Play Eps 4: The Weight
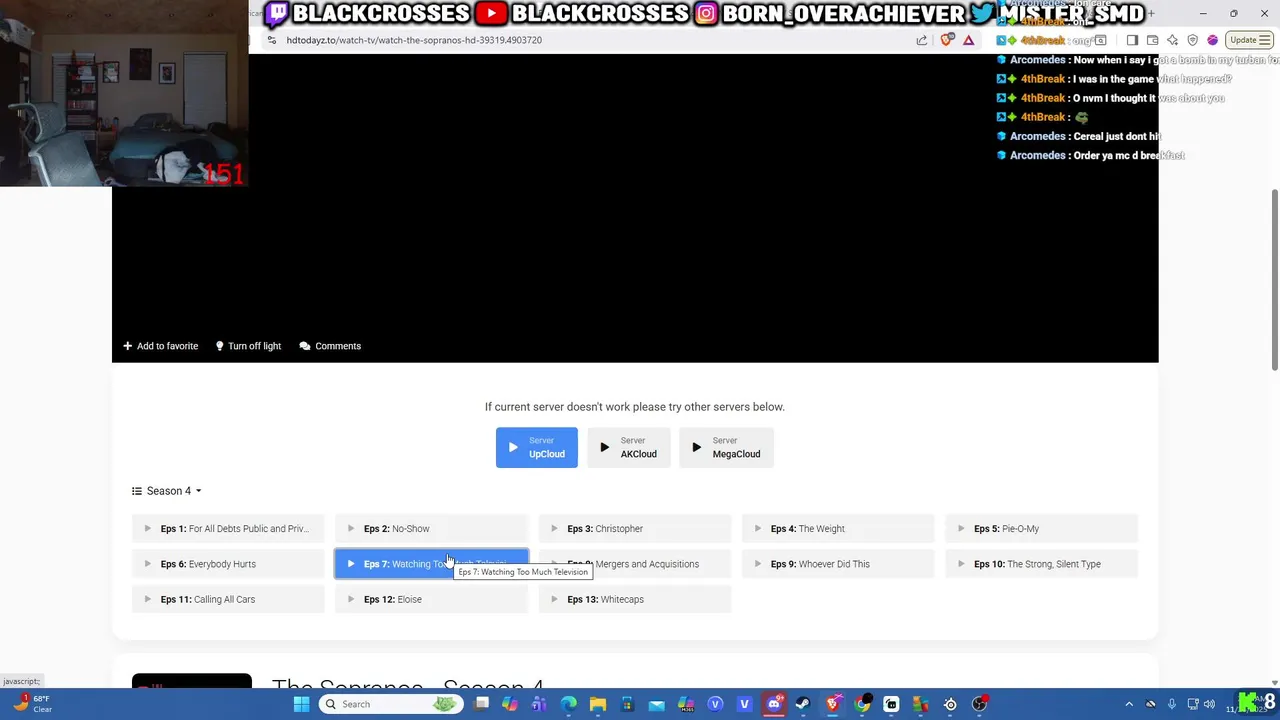Screen dimensions: 1280x720 [838, 529]
